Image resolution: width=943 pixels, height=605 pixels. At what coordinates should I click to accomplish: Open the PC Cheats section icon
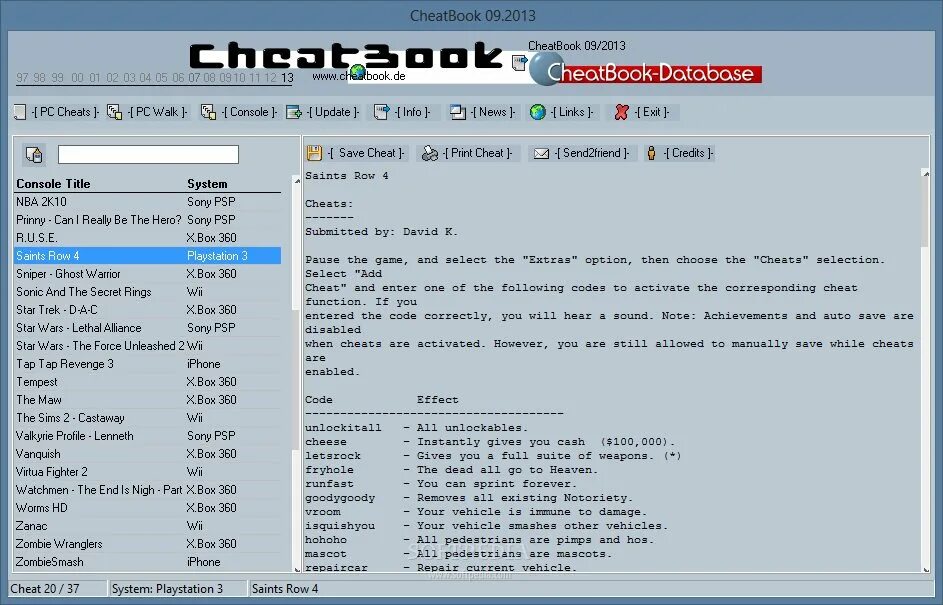pyautogui.click(x=20, y=112)
